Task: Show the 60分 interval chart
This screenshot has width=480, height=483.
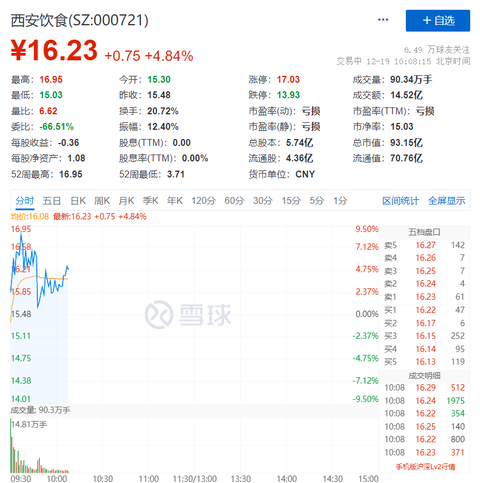Action: tap(234, 201)
